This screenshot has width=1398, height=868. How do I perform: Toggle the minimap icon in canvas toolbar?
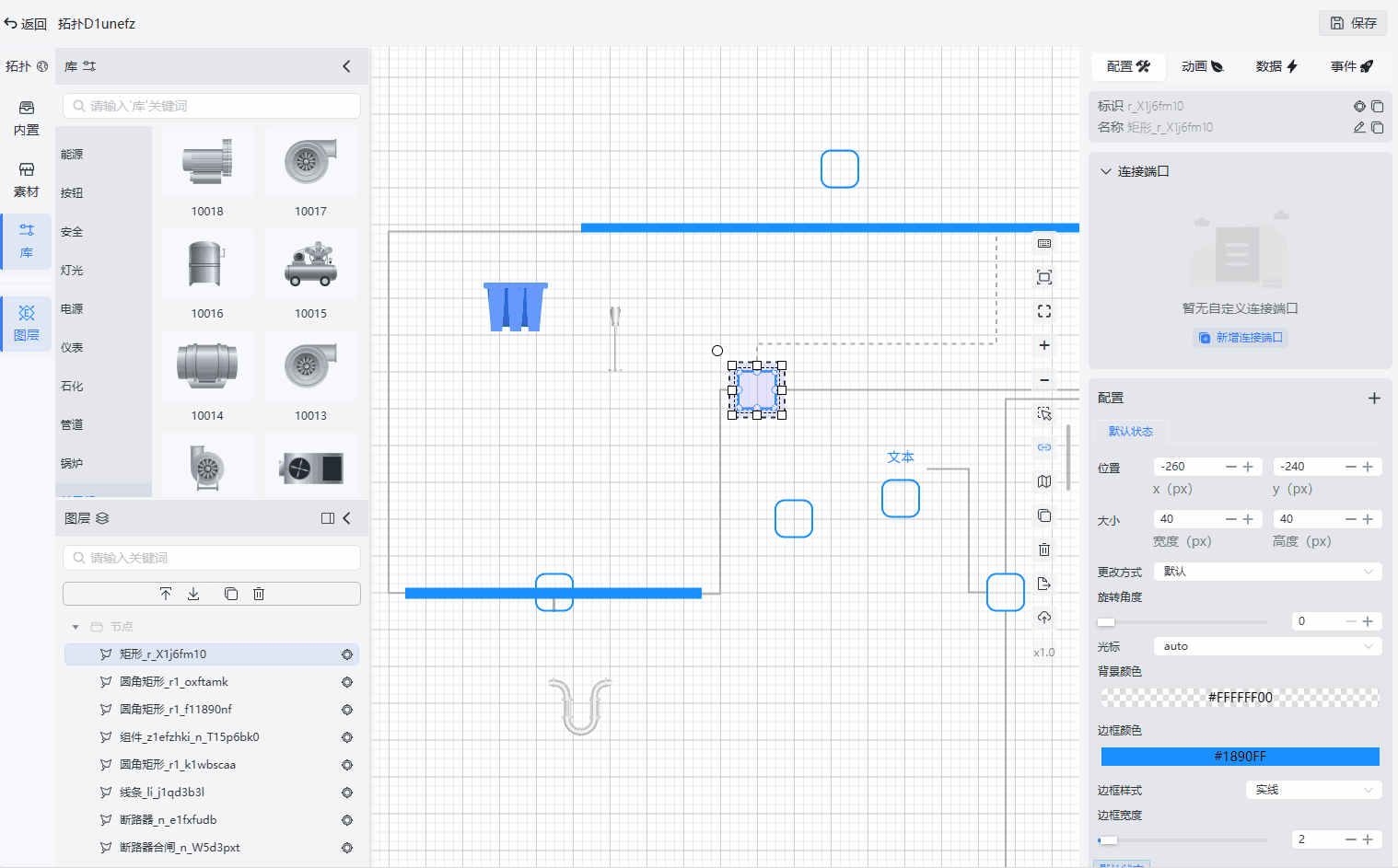point(1044,482)
